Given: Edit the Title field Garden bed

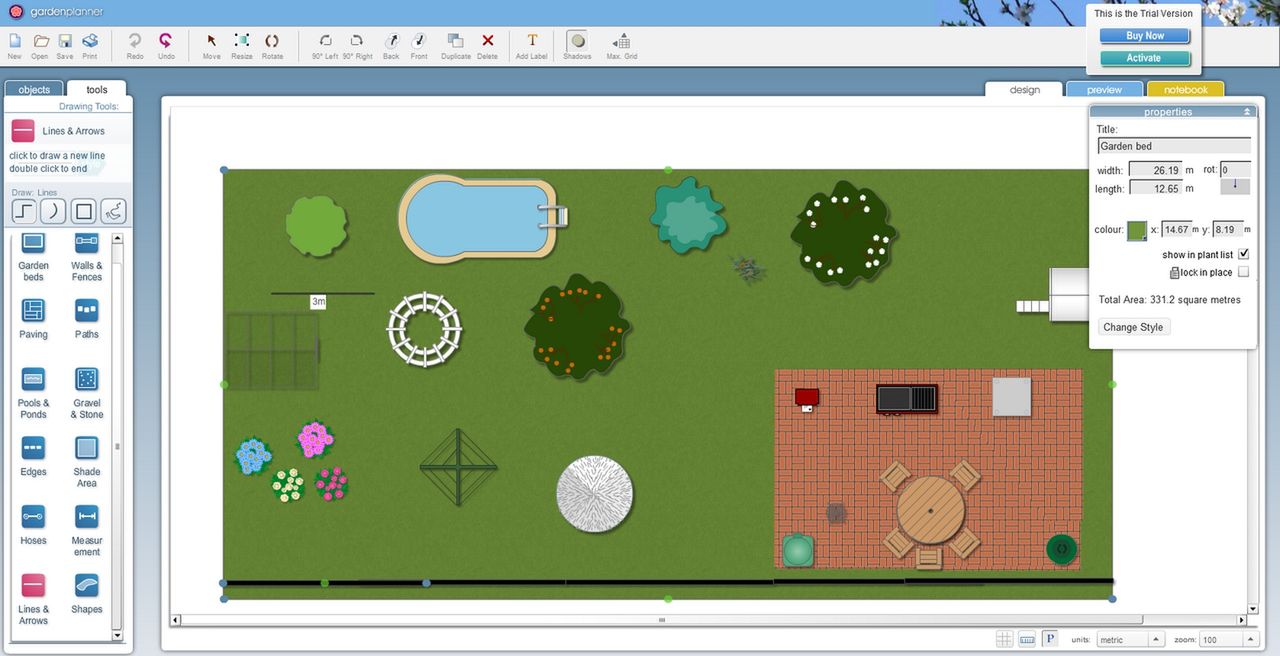Looking at the screenshot, I should click(x=1173, y=146).
